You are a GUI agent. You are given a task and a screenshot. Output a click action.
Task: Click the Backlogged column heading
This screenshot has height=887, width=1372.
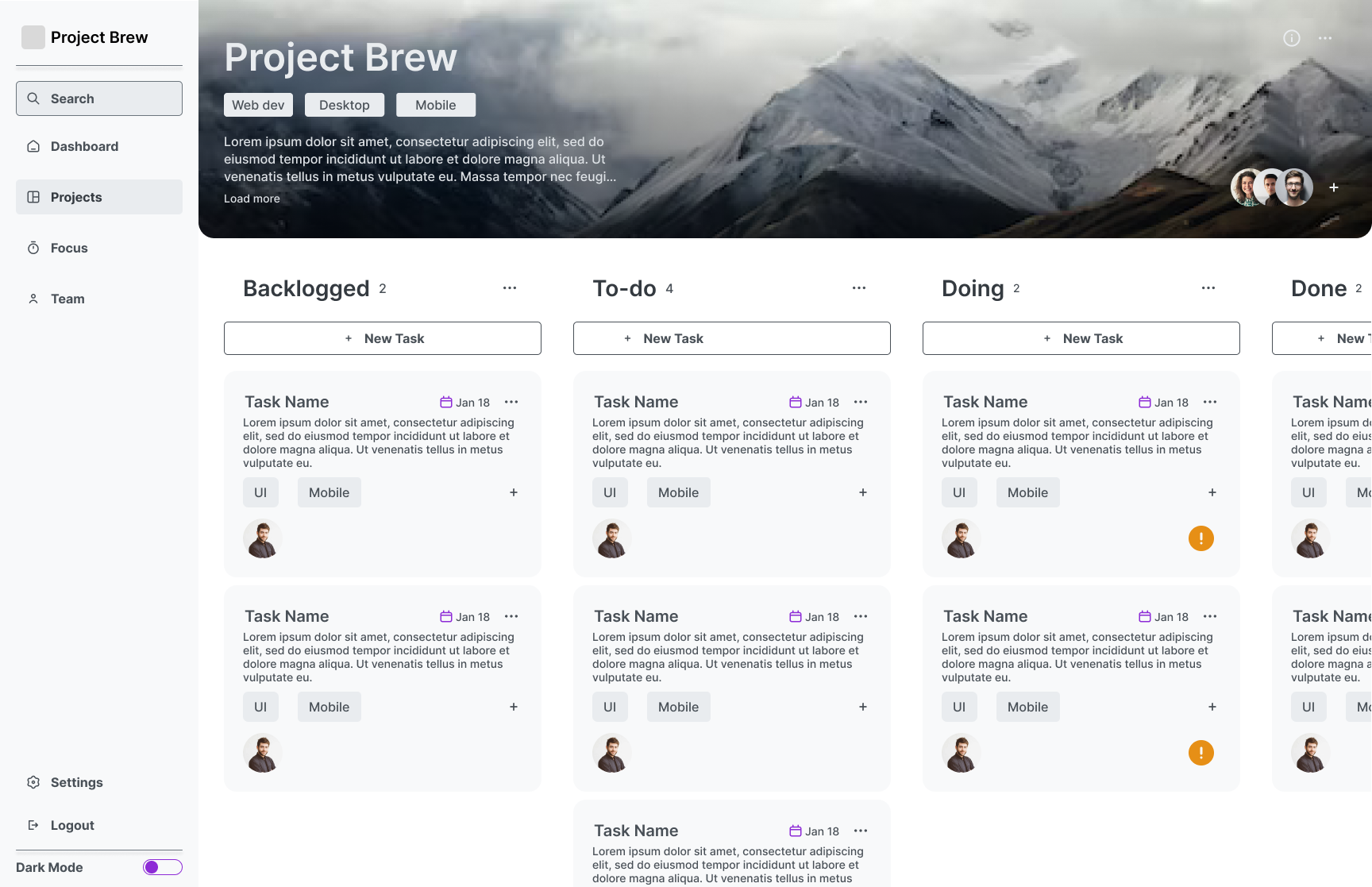coord(306,288)
